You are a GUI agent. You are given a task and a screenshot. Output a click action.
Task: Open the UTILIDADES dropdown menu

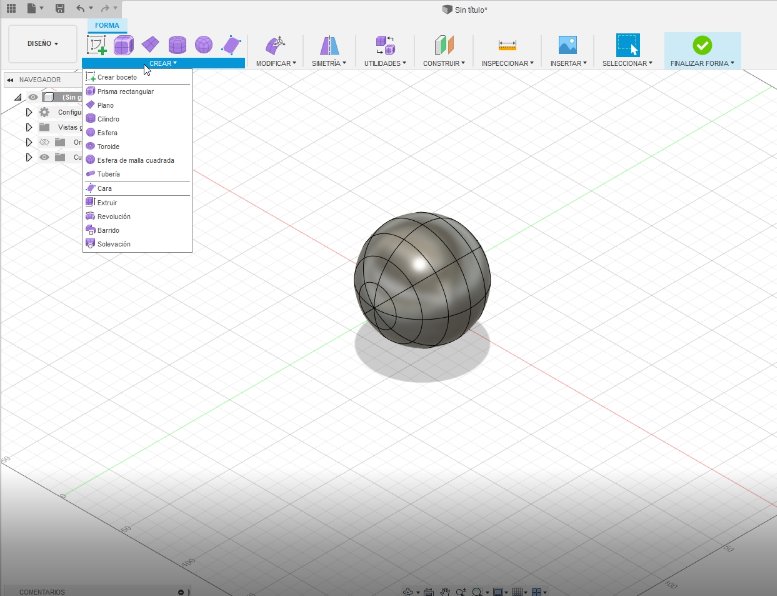click(x=385, y=63)
